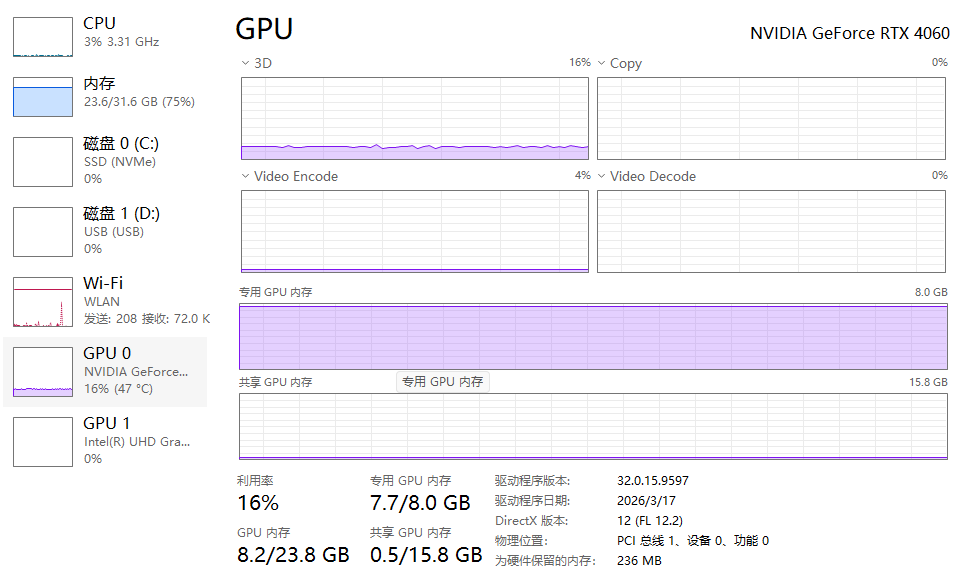Click the Copy engine graph area

(x=771, y=119)
